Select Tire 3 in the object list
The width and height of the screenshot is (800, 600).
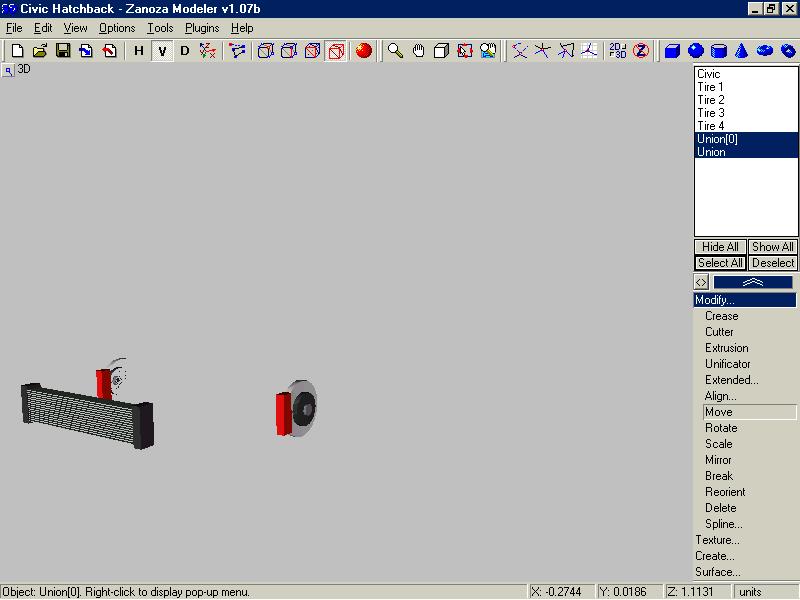tap(711, 113)
